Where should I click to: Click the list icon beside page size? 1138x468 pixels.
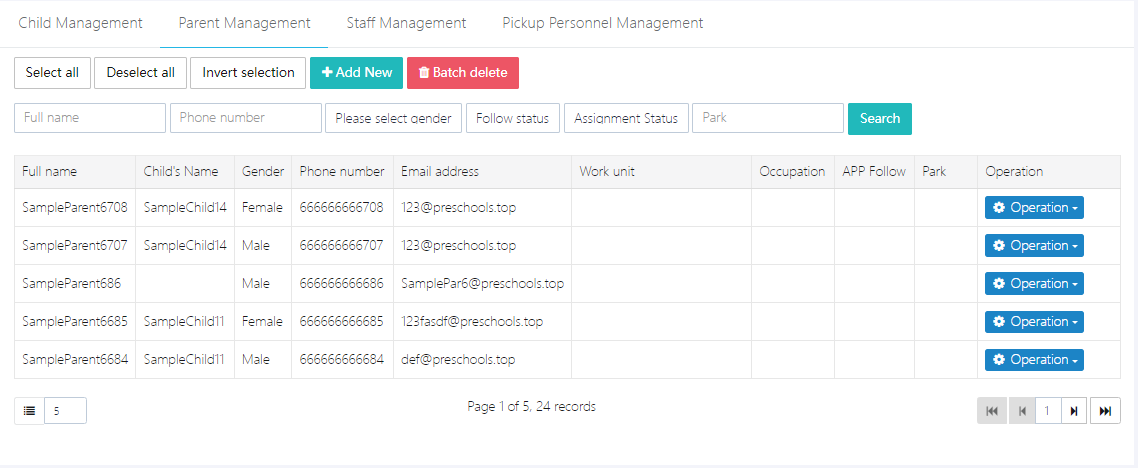[29, 411]
